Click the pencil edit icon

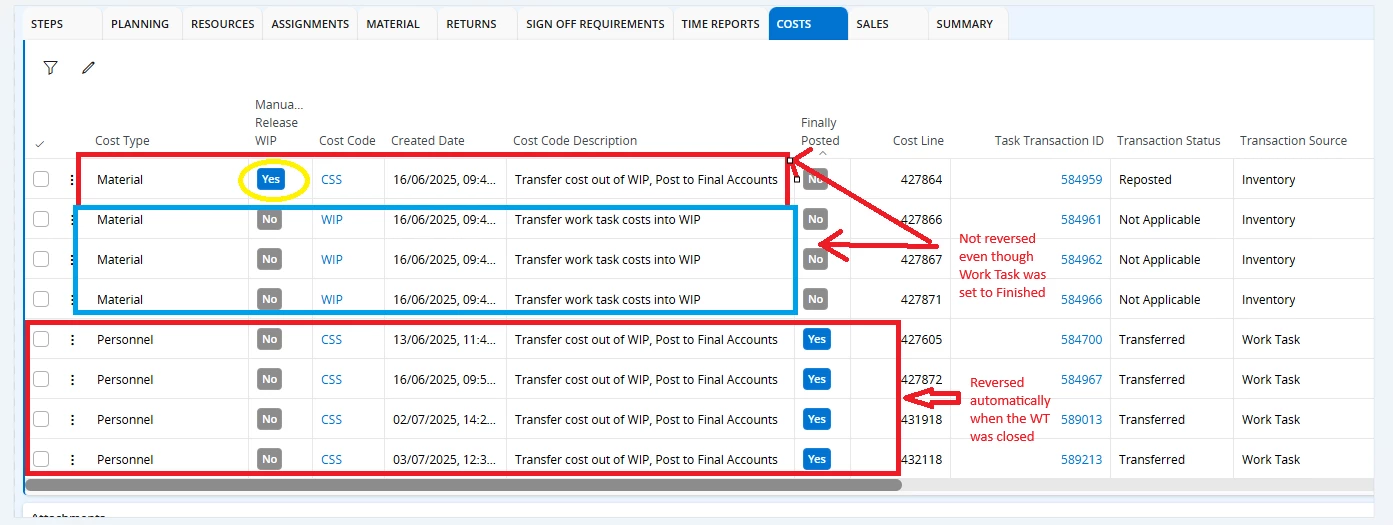(89, 68)
